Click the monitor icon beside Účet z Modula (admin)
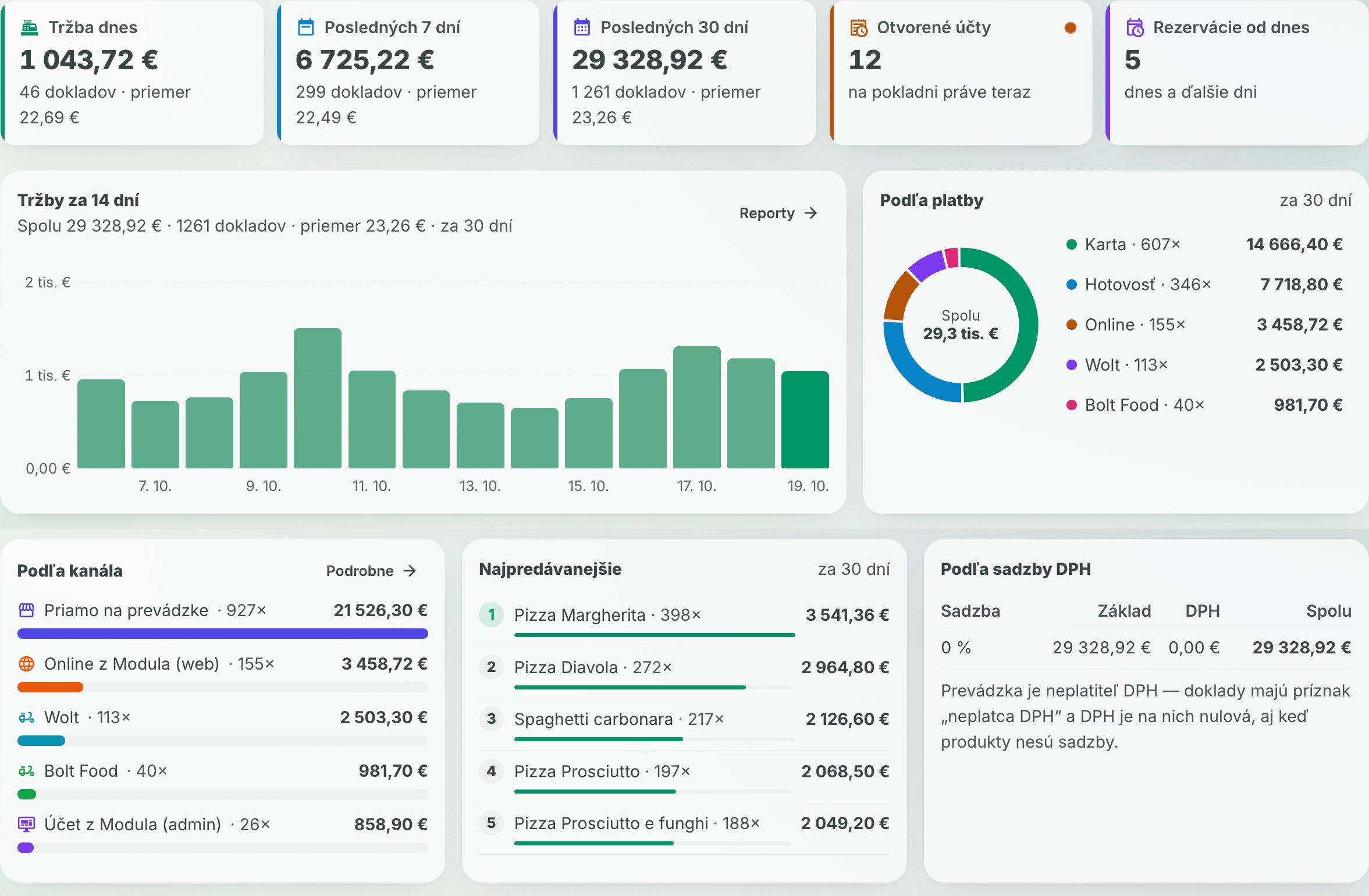Viewport: 1369px width, 896px height. click(27, 824)
